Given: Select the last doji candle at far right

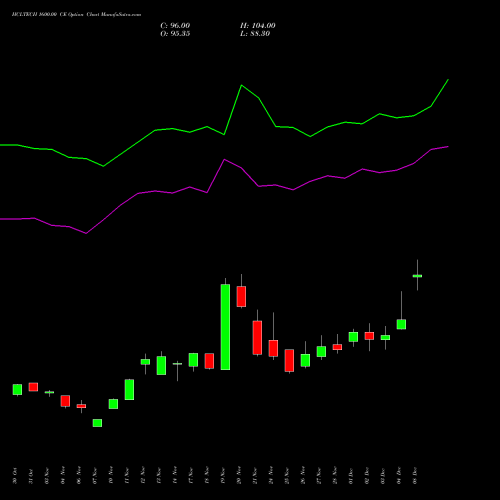Looking at the screenshot, I should click(417, 276).
